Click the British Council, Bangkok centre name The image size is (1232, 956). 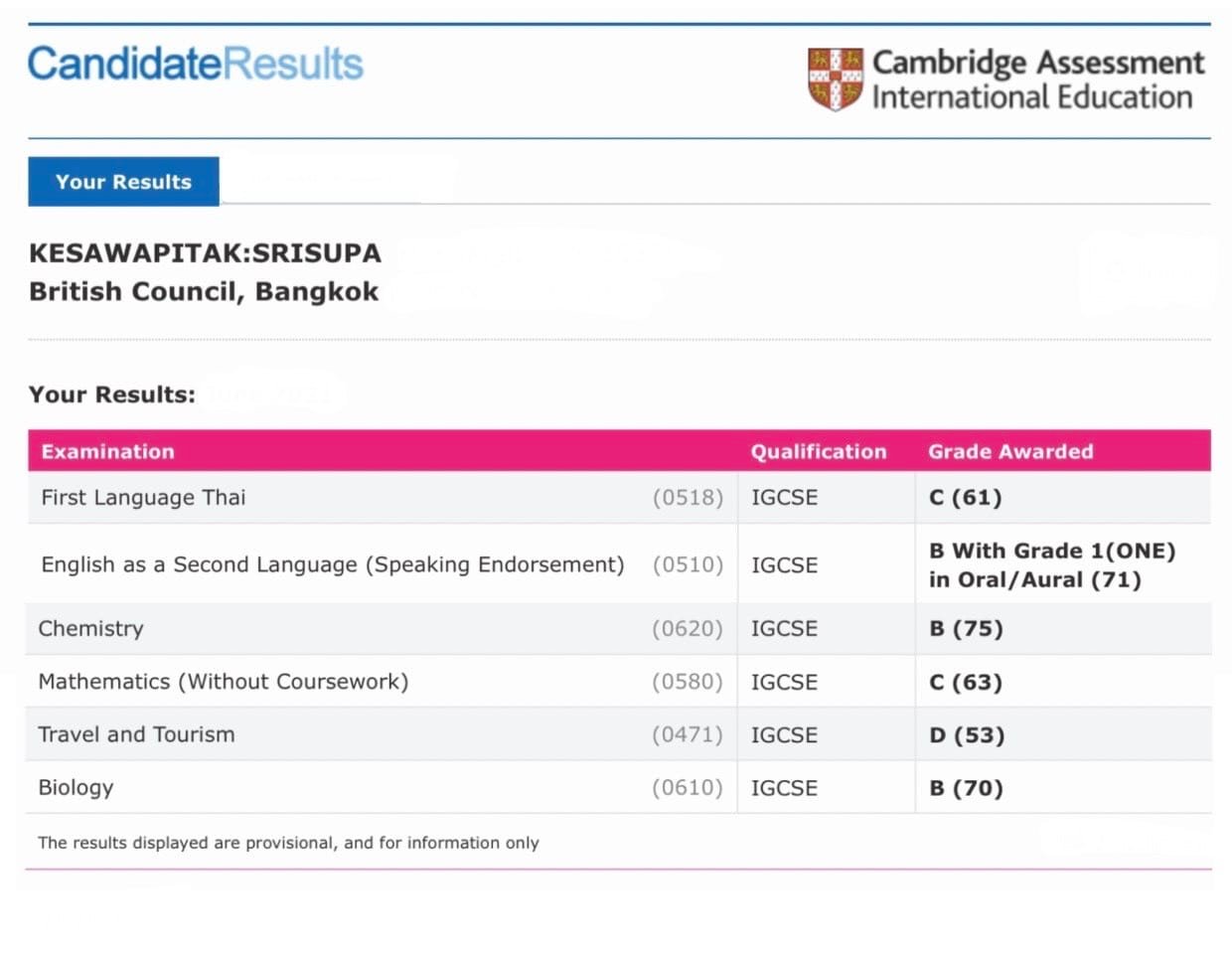(204, 292)
